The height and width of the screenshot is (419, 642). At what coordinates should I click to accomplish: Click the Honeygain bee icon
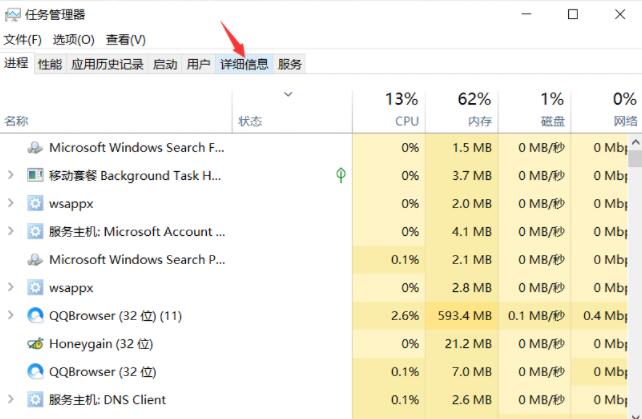35,344
